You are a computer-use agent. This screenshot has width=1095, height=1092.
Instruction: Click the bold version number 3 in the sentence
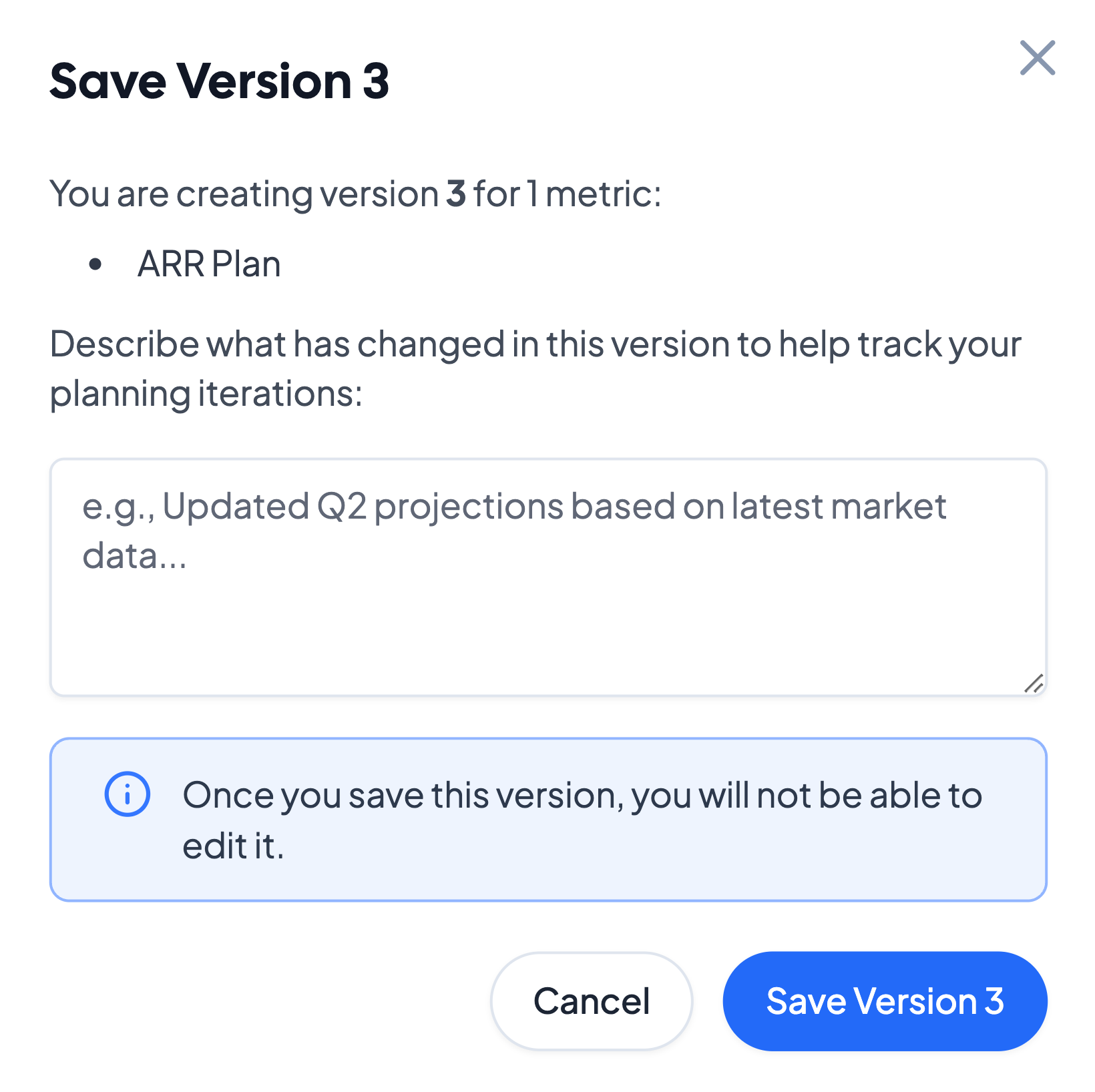[456, 194]
